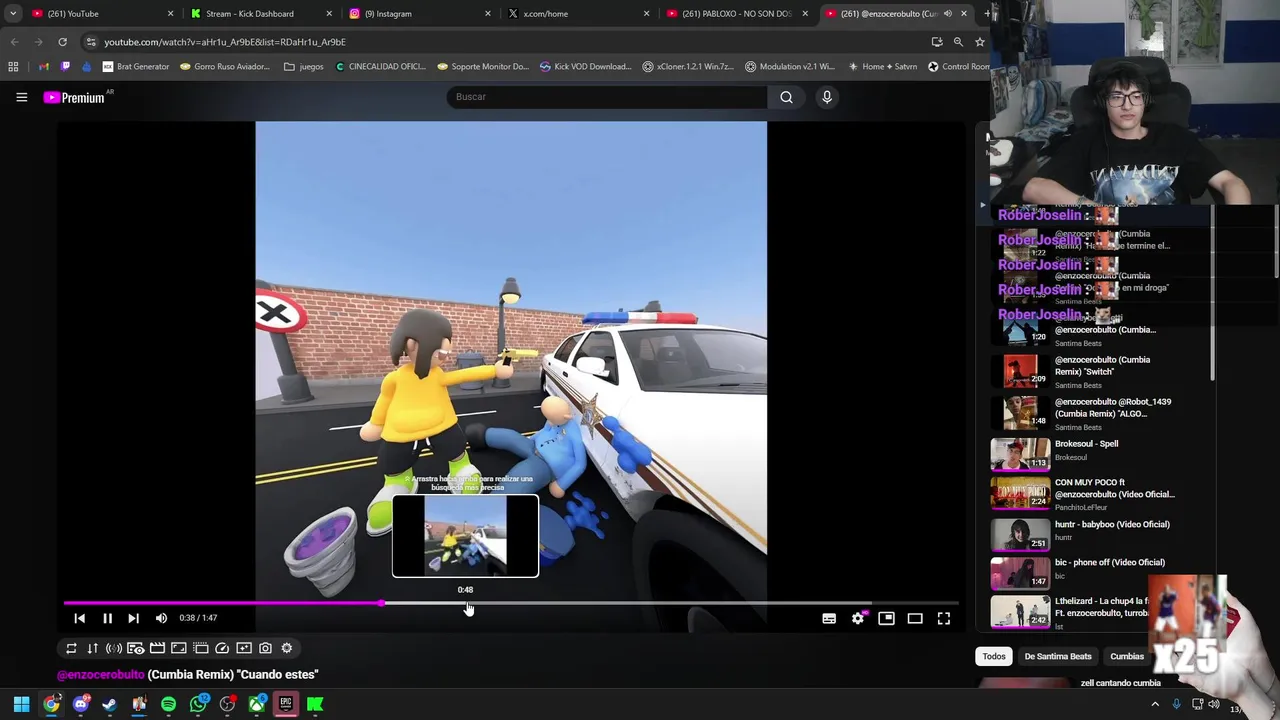Click the progress bar scrubber handle
The image size is (1280, 720).
pos(382,603)
